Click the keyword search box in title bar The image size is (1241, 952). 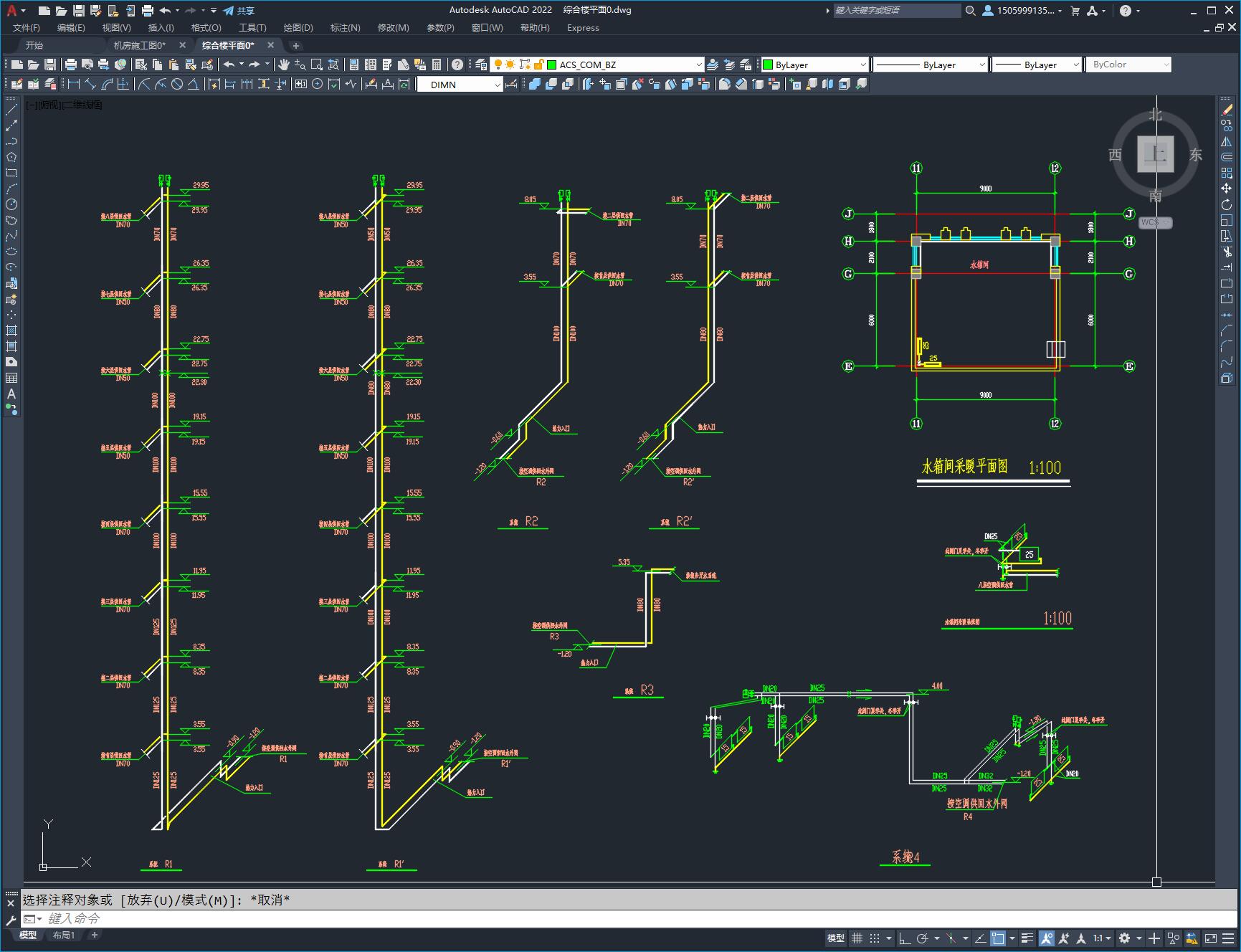(897, 11)
